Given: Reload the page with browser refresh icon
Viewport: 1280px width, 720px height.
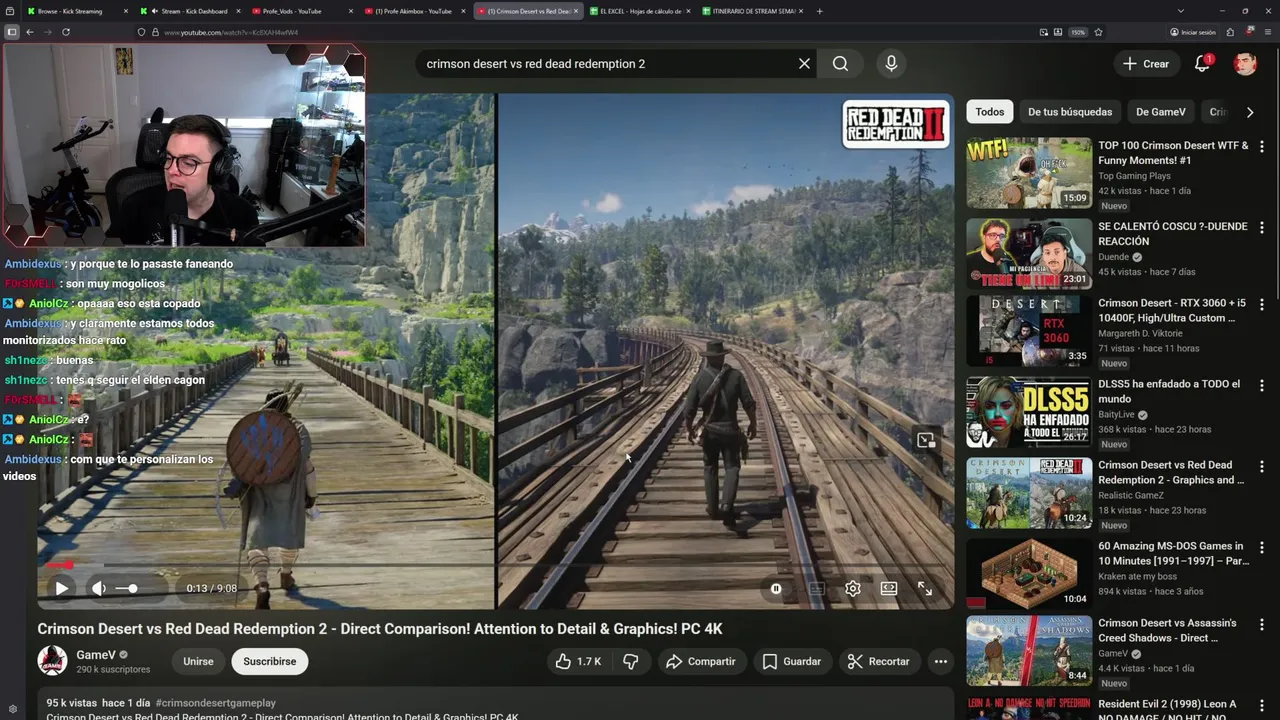Looking at the screenshot, I should pos(66,32).
